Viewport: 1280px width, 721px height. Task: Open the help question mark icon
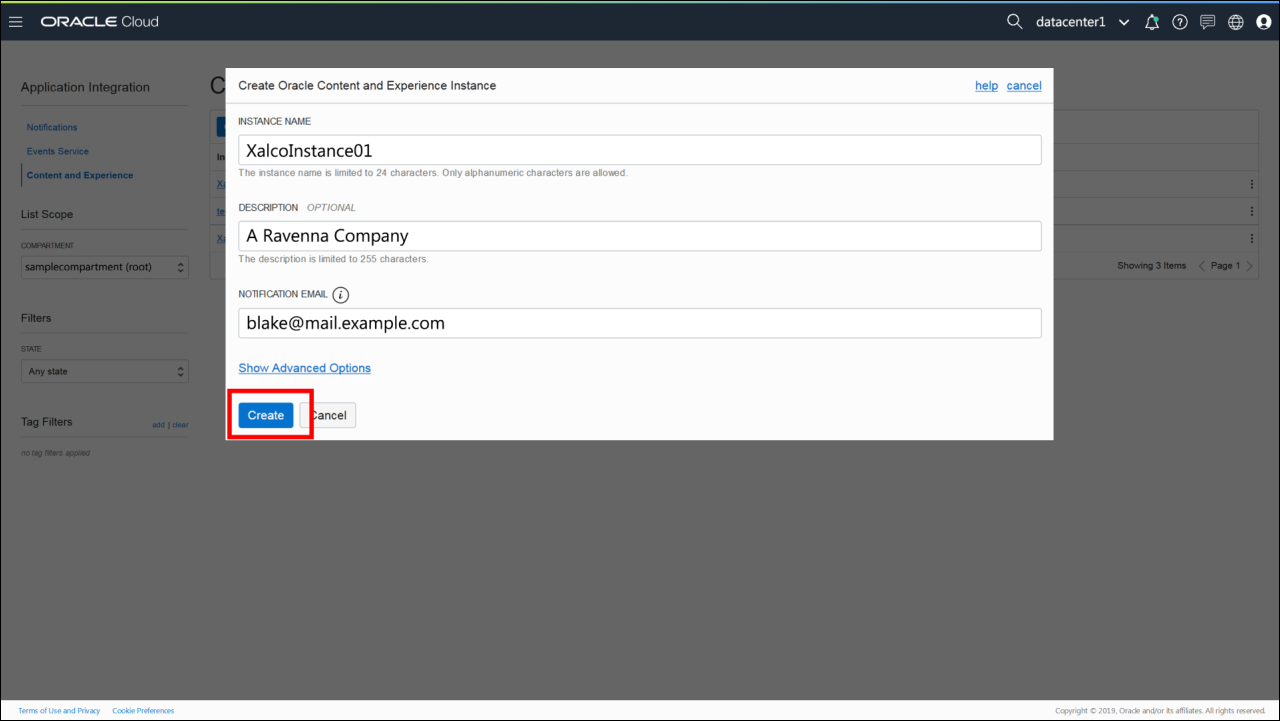click(x=1180, y=22)
